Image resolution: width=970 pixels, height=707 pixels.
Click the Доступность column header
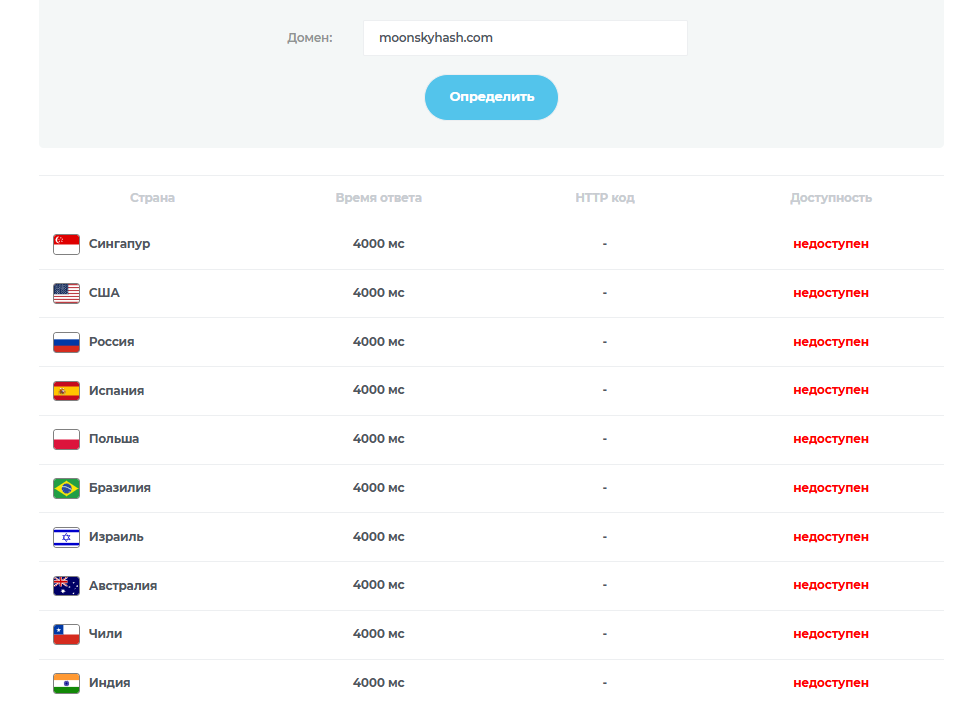pos(830,198)
